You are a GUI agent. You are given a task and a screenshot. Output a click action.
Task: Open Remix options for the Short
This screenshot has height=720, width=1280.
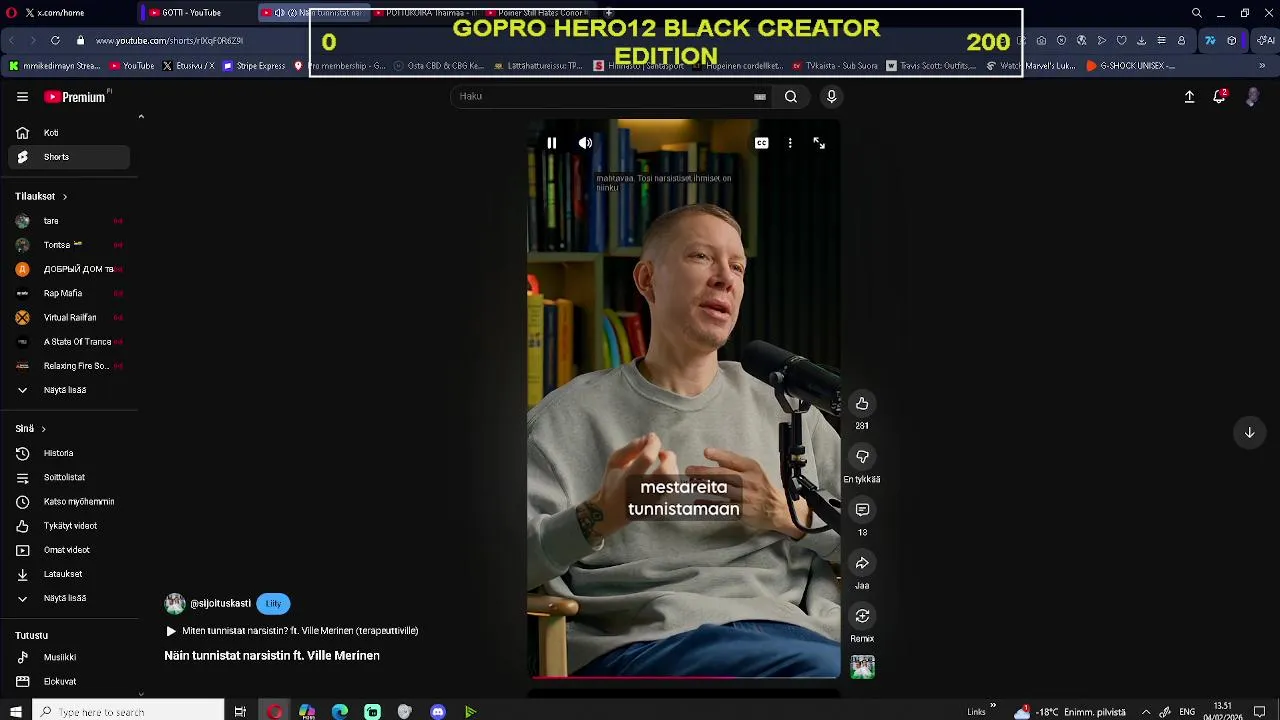(x=862, y=616)
